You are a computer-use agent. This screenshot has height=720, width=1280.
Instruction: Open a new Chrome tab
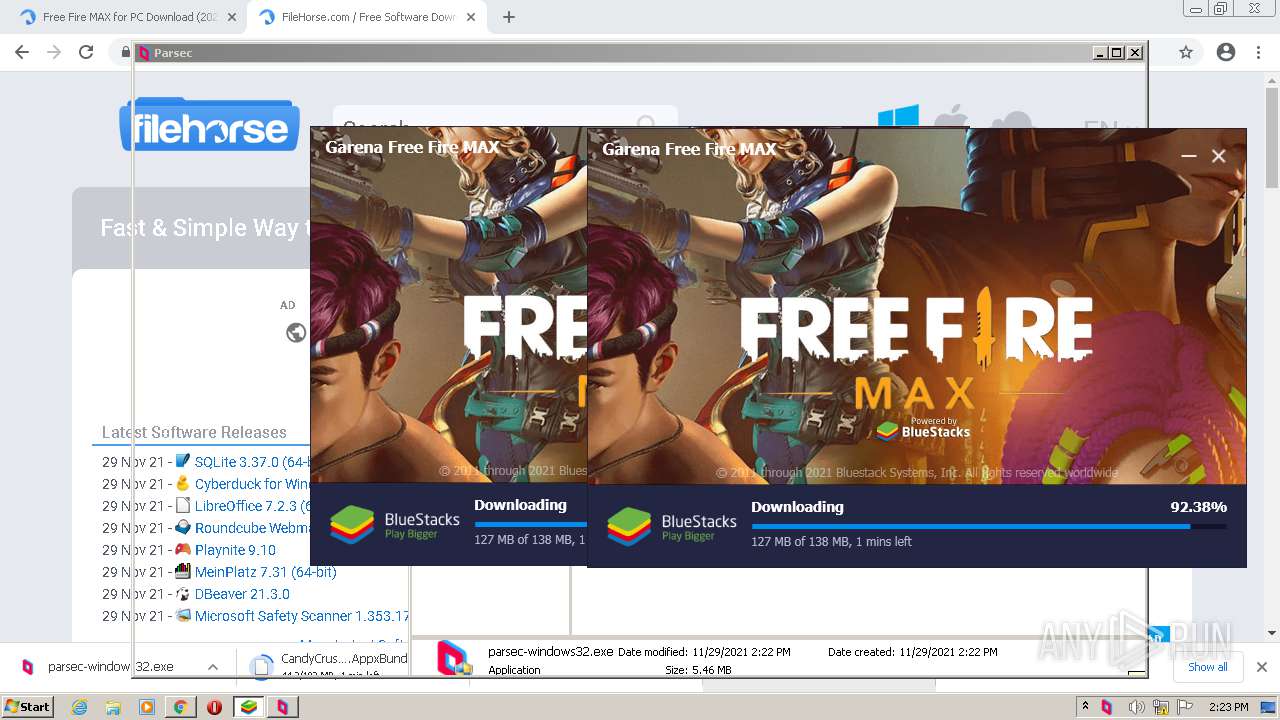point(509,17)
